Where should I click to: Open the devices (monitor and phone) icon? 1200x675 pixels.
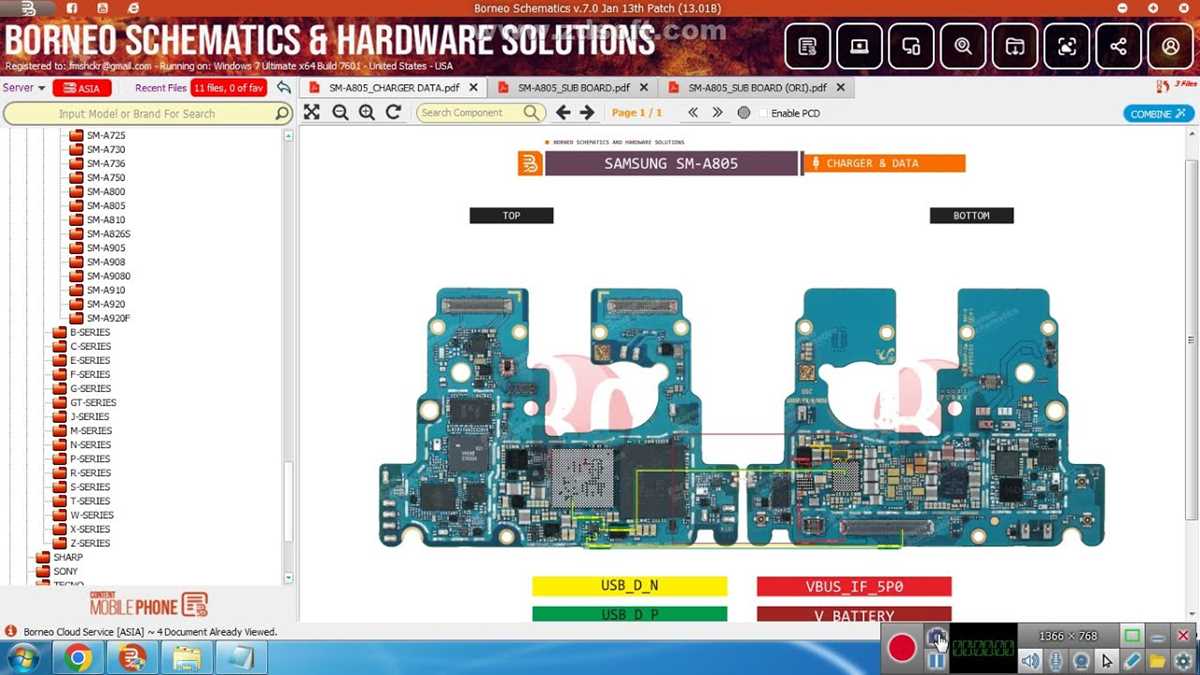coord(911,46)
